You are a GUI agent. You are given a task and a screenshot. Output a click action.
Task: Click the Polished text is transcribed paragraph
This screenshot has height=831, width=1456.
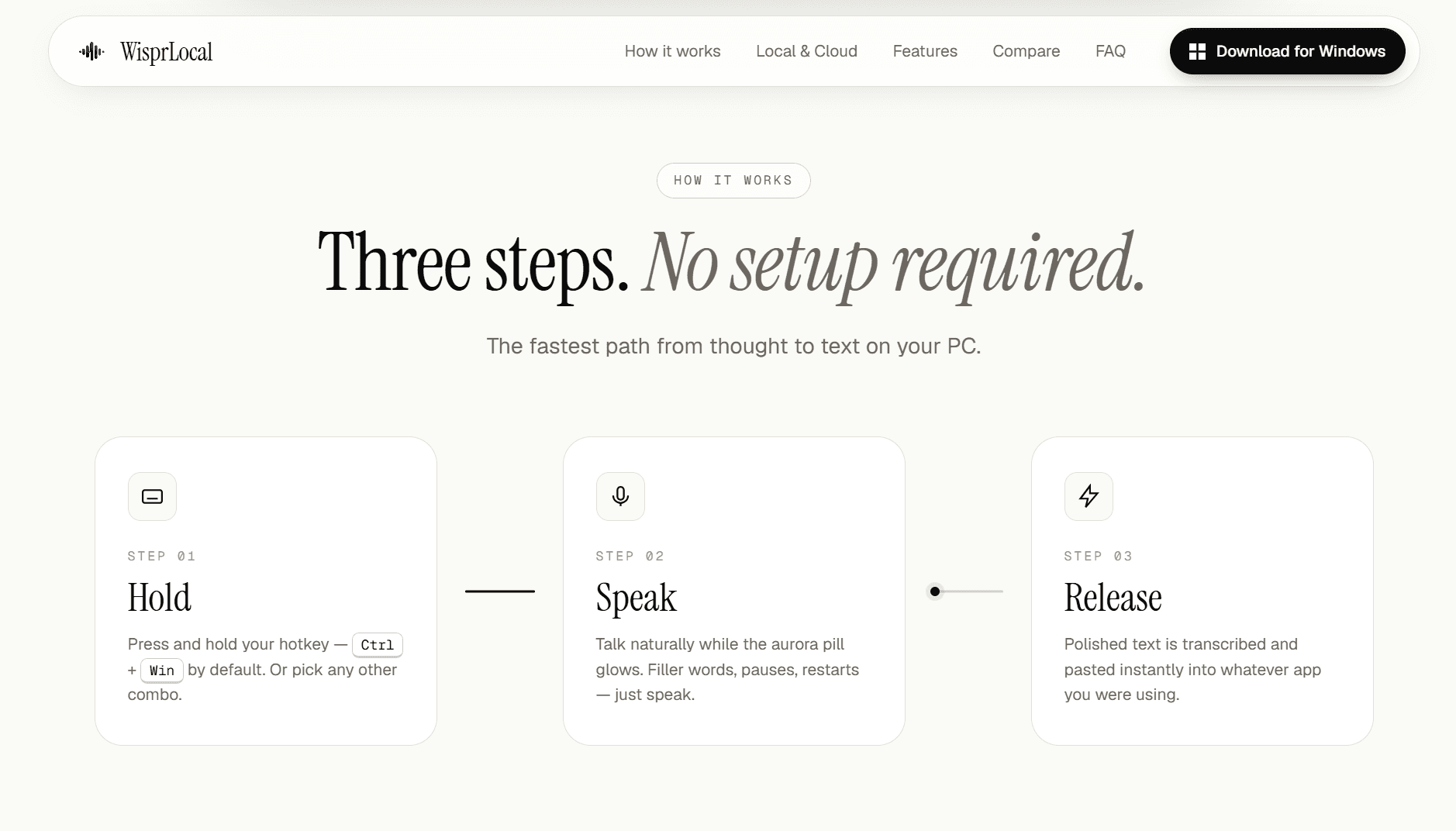point(1192,670)
